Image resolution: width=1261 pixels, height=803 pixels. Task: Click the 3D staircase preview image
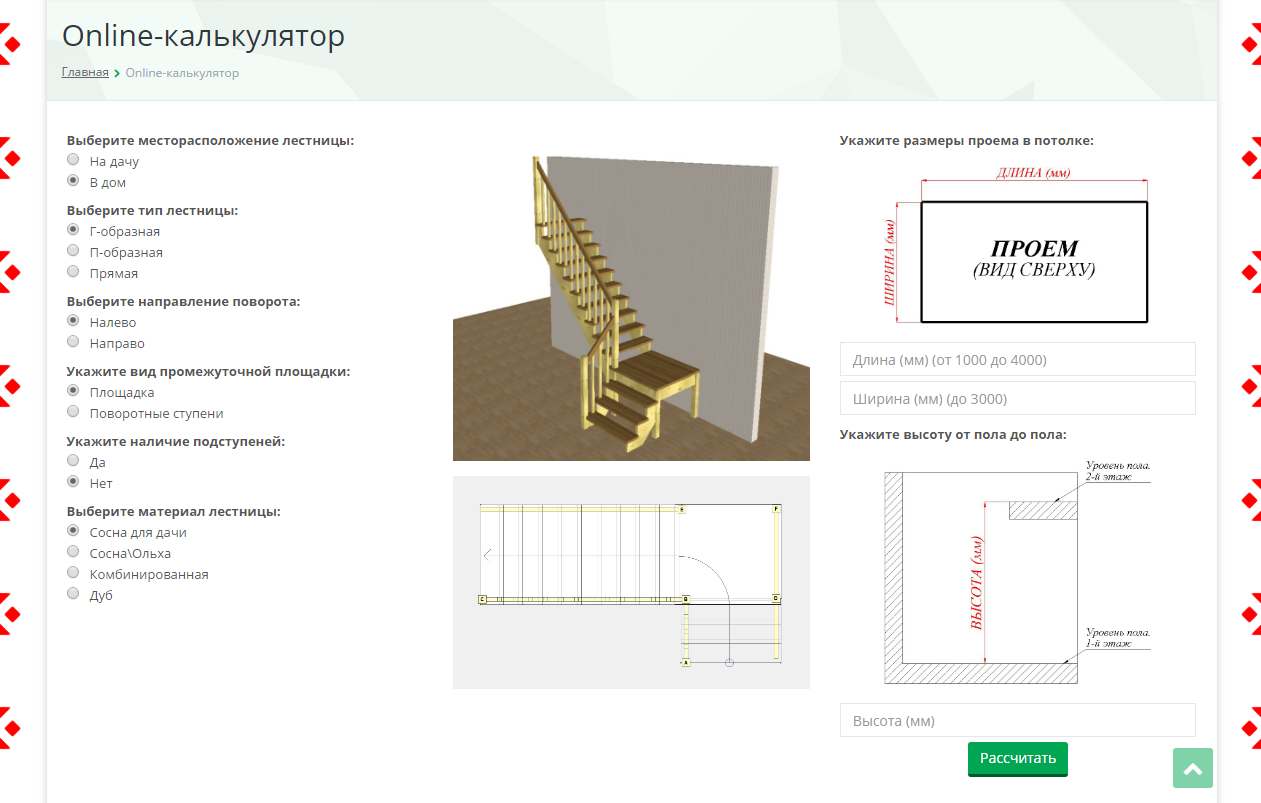click(631, 306)
